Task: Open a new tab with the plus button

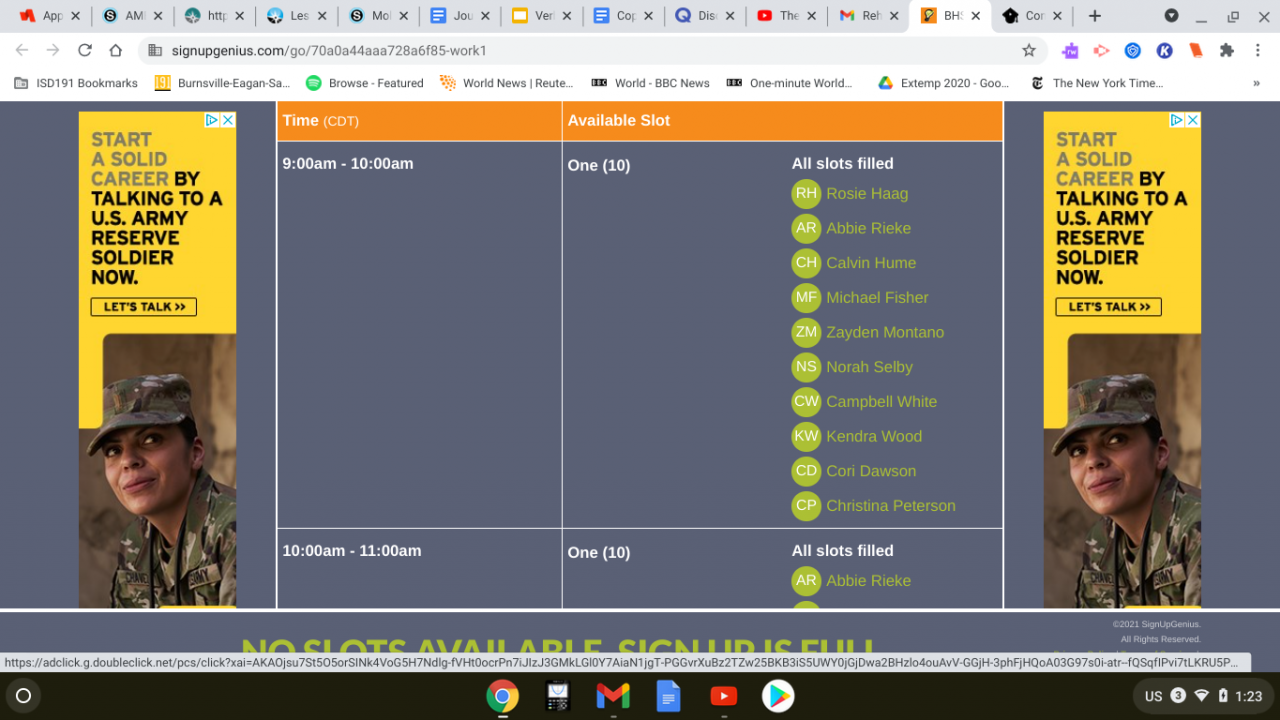Action: [x=1095, y=16]
